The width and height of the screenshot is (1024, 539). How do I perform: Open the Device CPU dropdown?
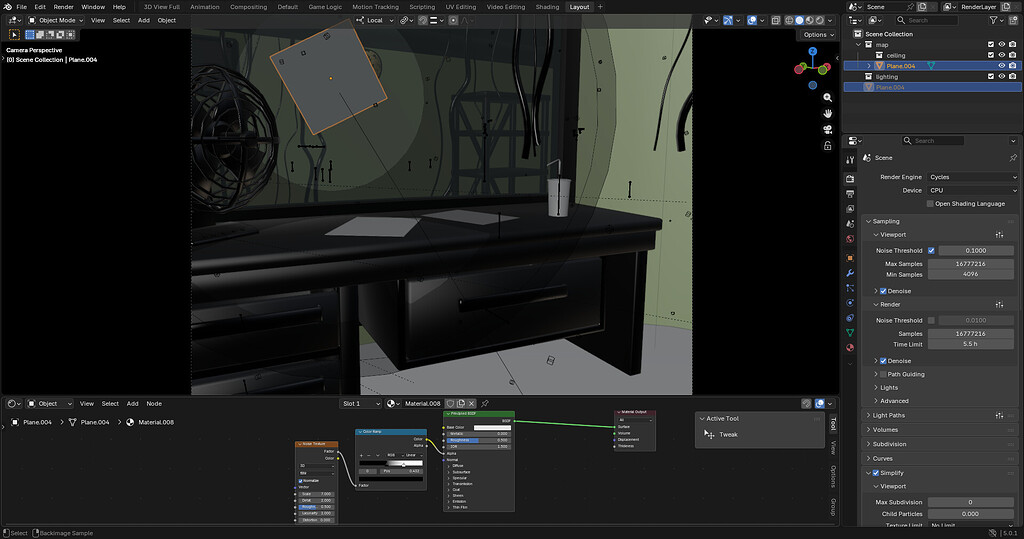pos(972,191)
